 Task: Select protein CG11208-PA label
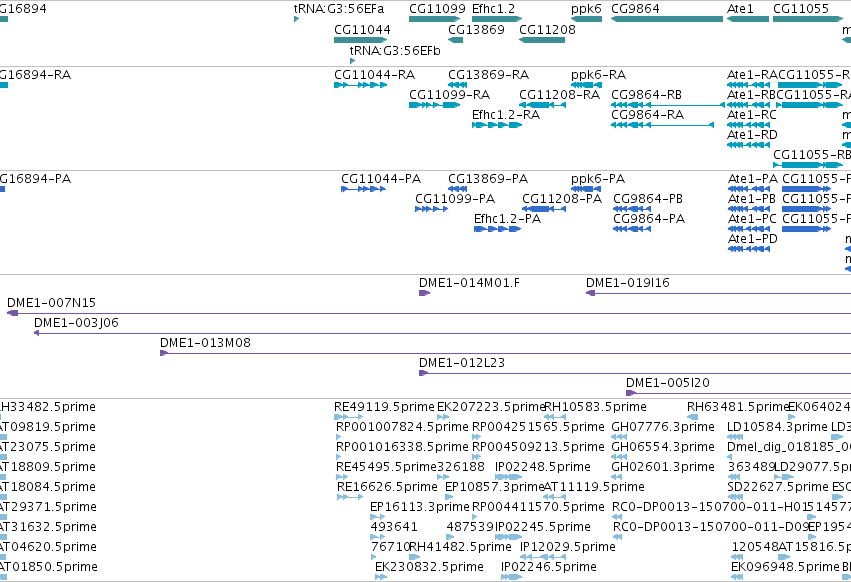click(562, 199)
